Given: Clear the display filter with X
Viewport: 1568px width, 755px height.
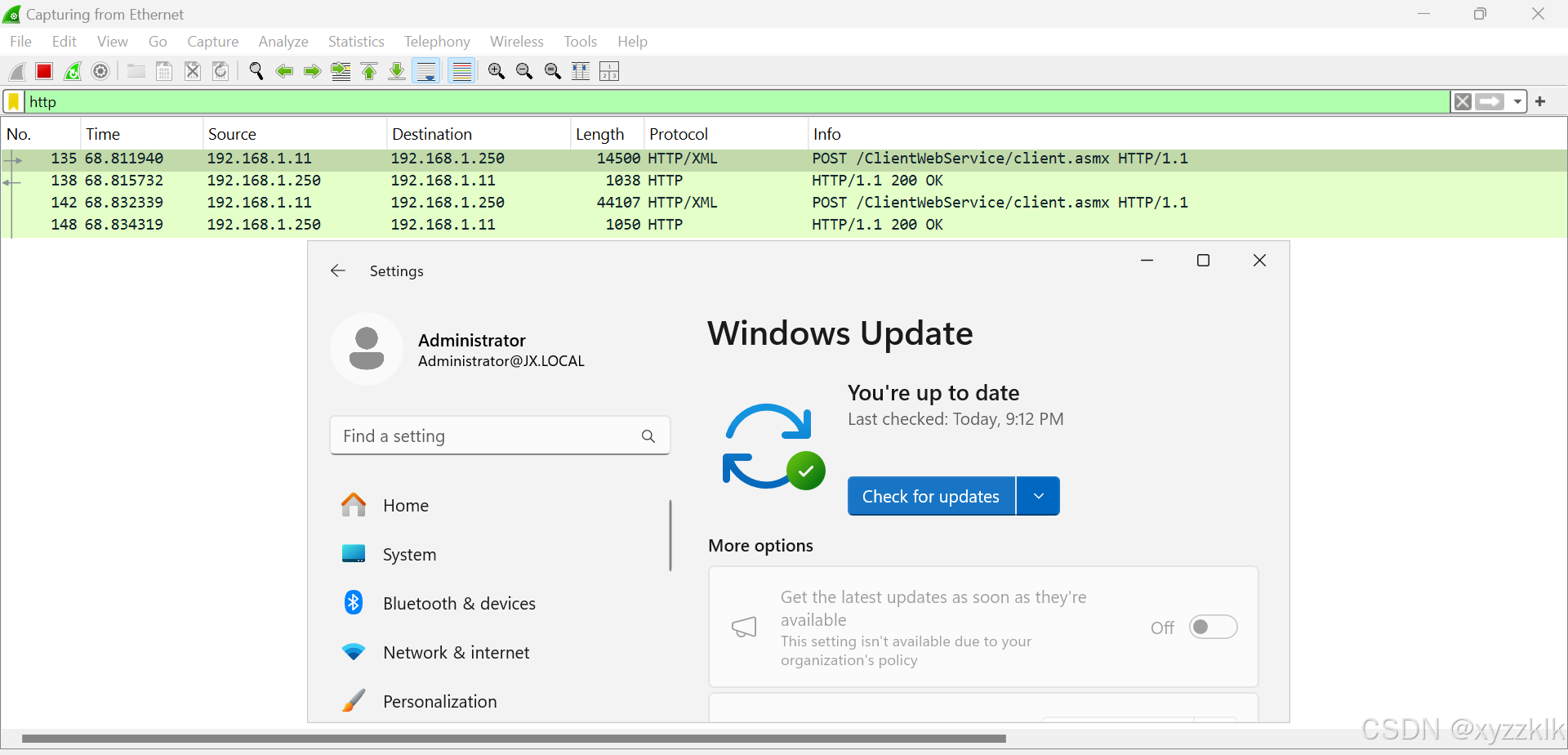Looking at the screenshot, I should pyautogui.click(x=1463, y=102).
